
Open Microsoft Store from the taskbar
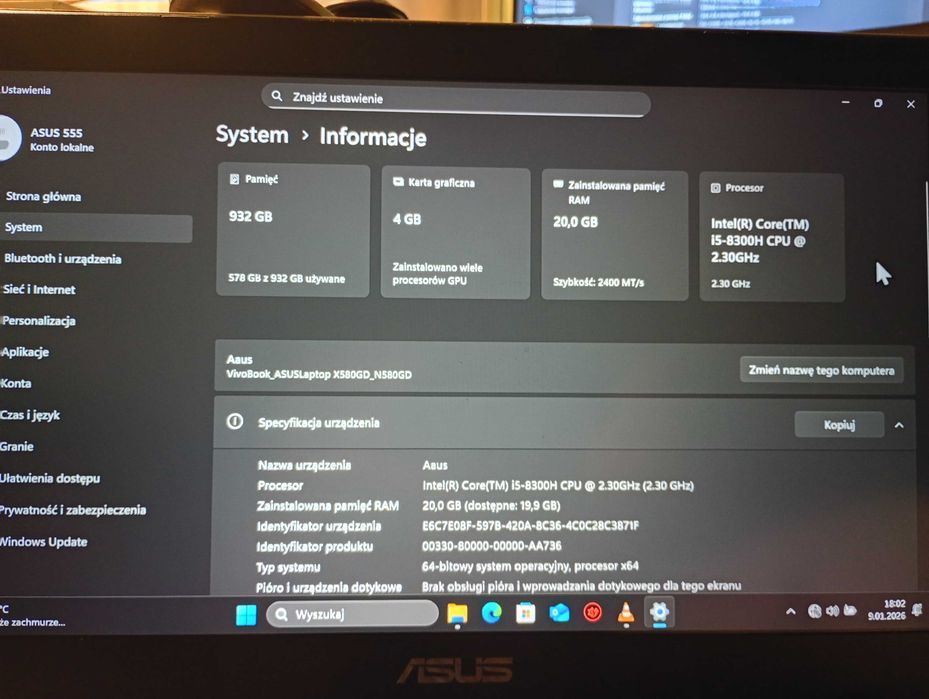coord(525,613)
